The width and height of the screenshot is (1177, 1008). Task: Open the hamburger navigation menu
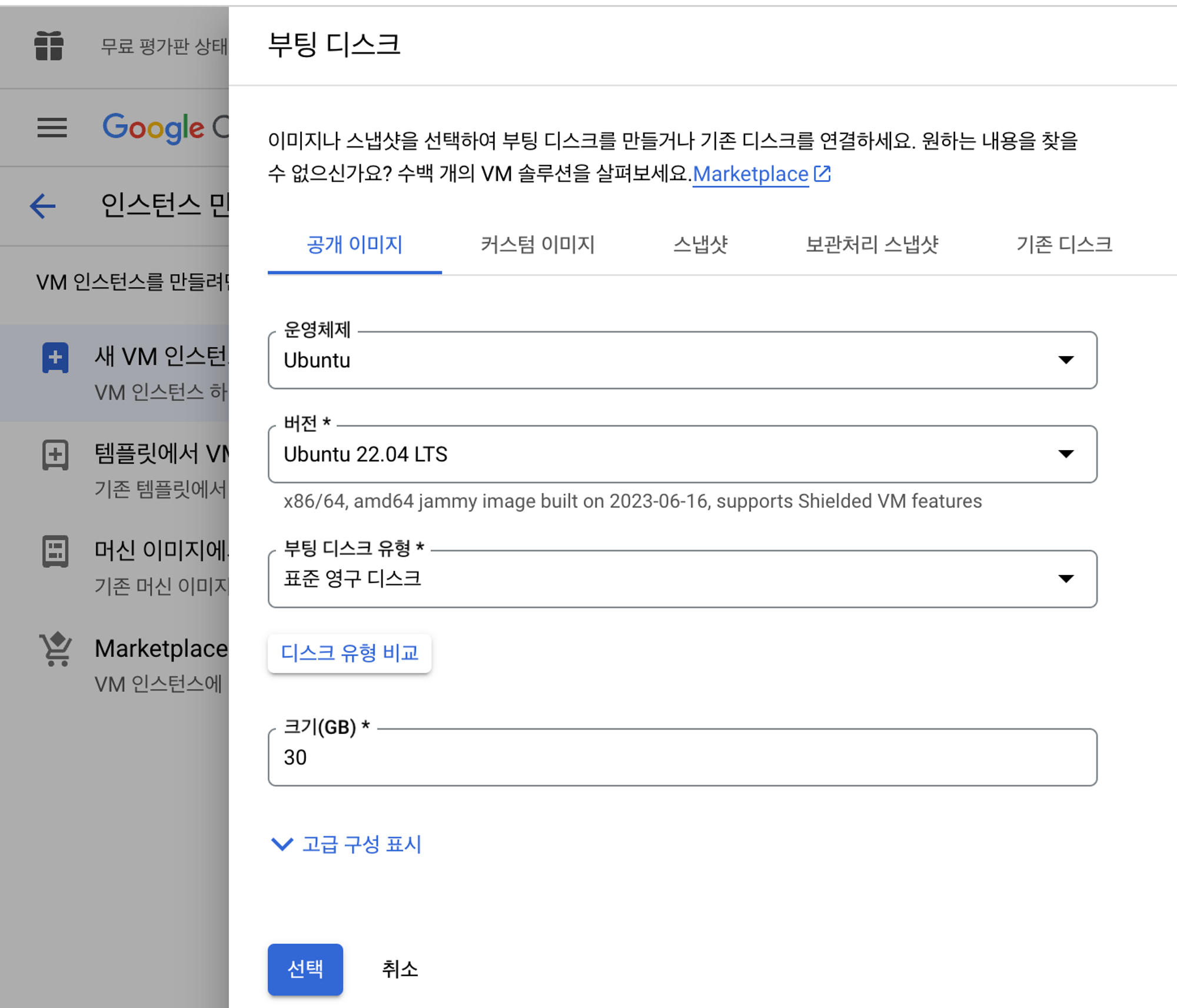pos(52,127)
